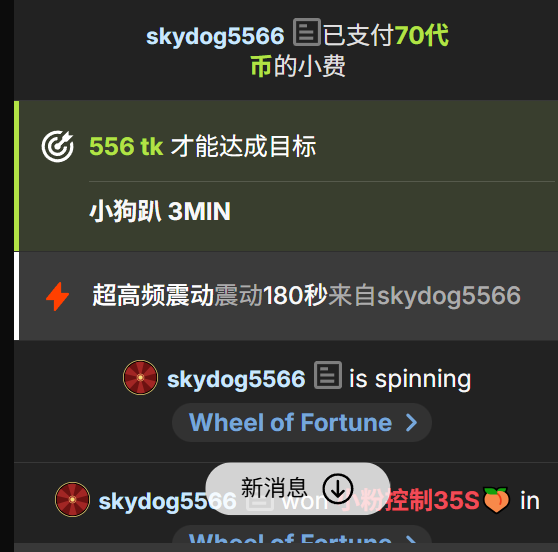The image size is (558, 552).
Task: Expand the Wheel of Fortune chevron arrow
Action: [411, 422]
